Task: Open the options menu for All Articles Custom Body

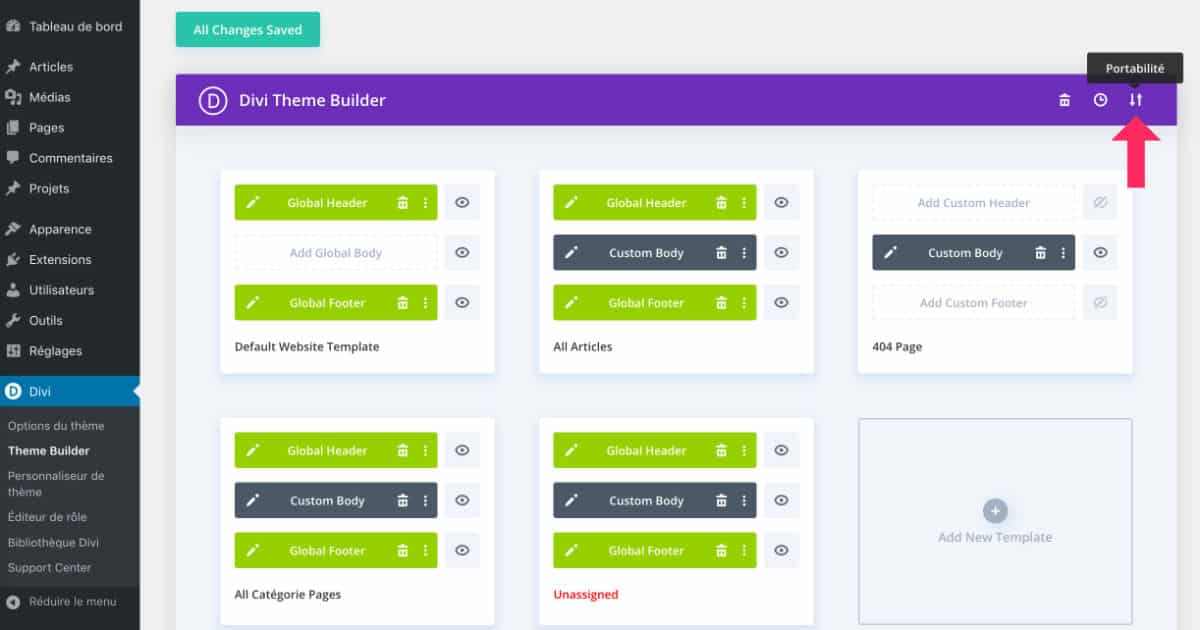Action: click(744, 253)
